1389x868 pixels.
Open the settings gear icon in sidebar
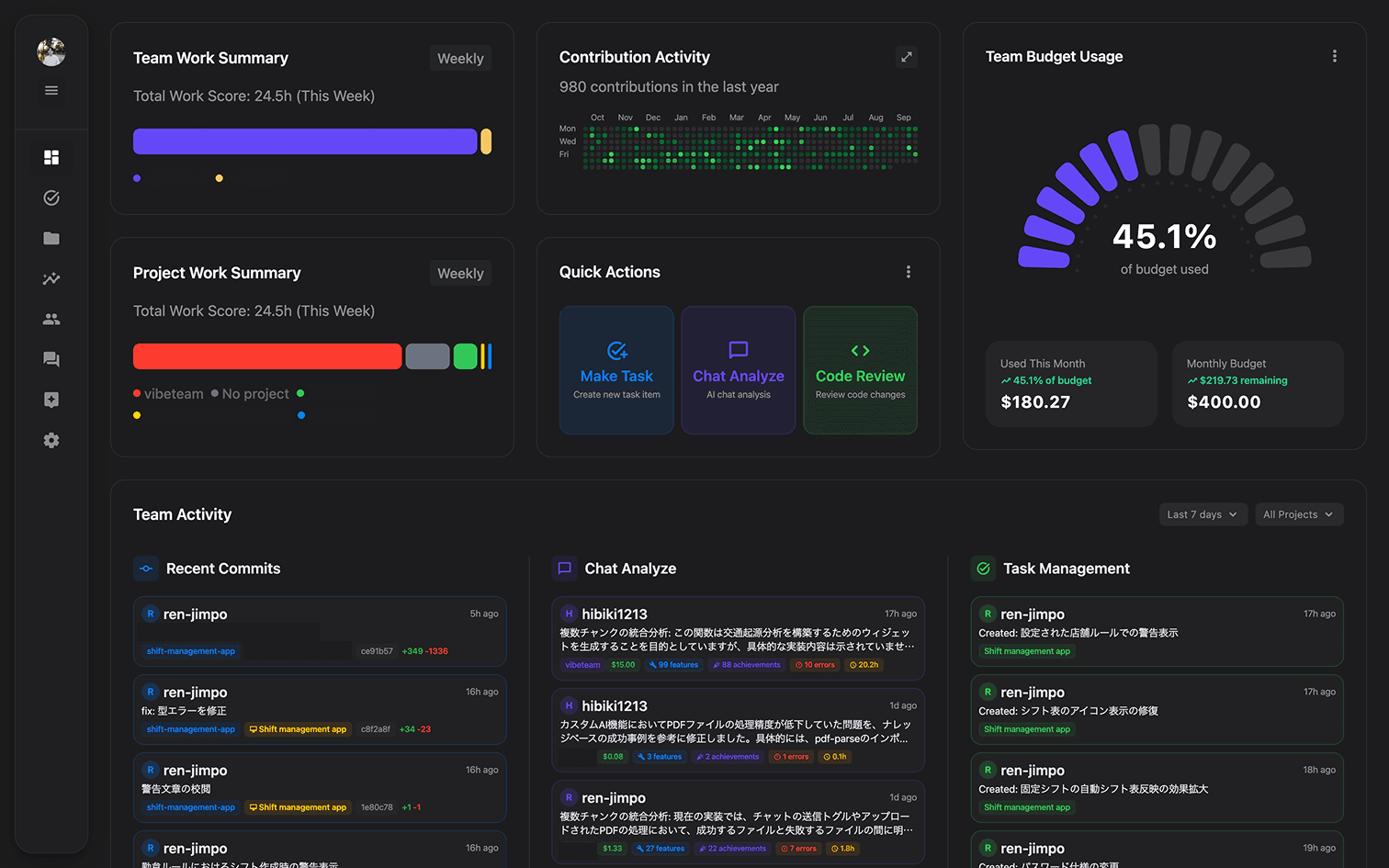coord(51,440)
